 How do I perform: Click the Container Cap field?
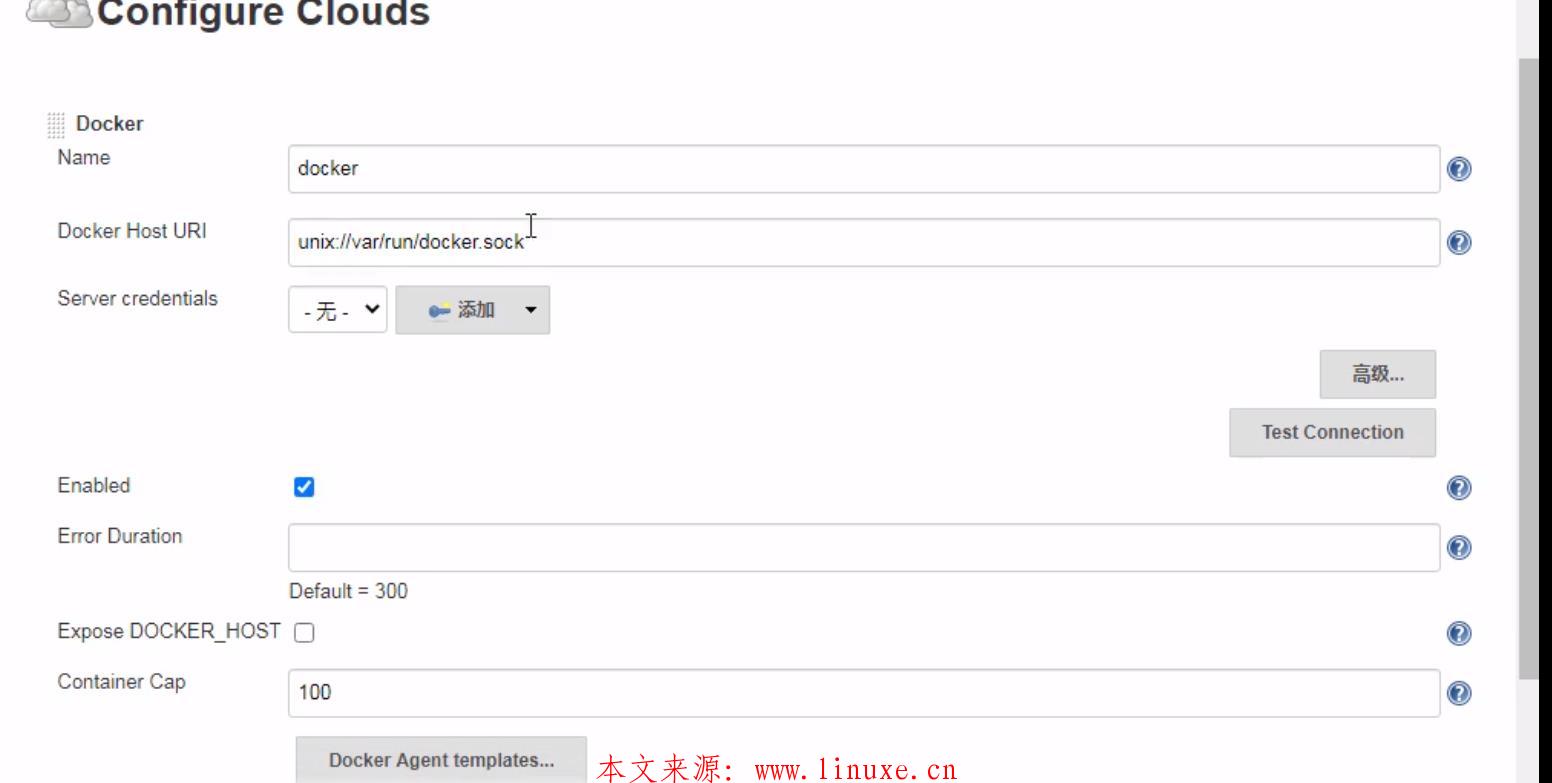(864, 693)
